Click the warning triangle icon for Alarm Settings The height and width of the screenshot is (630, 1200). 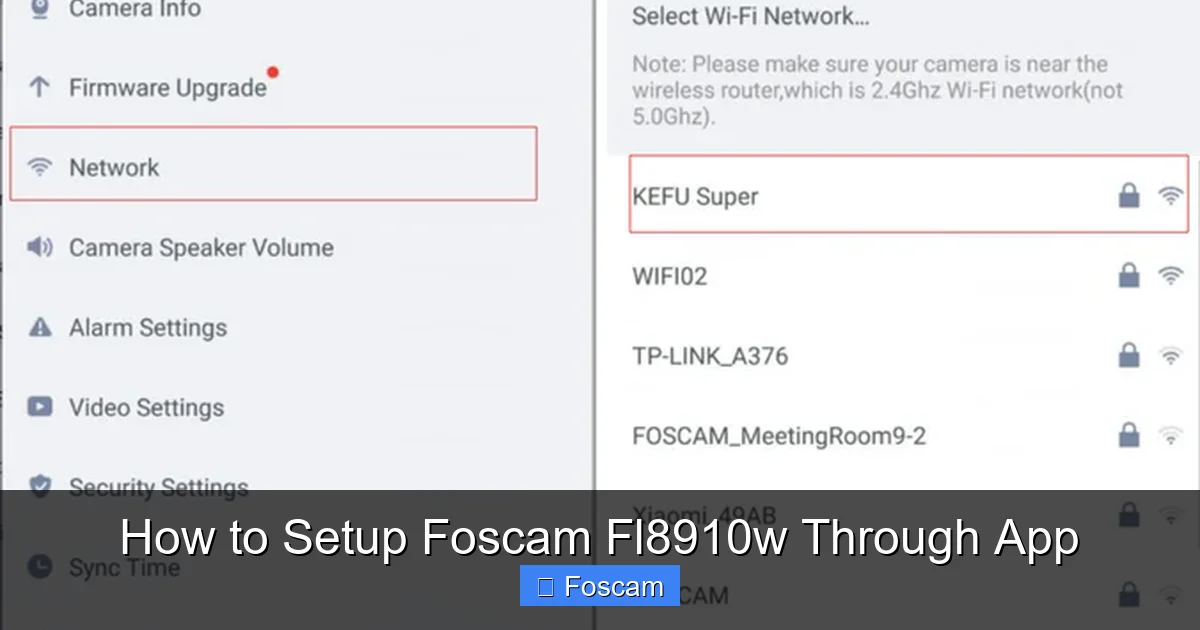coord(40,327)
